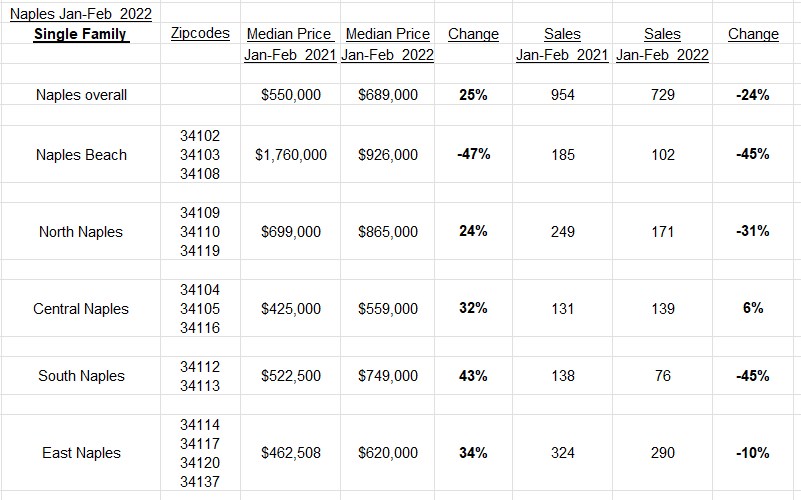Click the 32% price change cell
The image size is (801, 500).
coord(473,308)
